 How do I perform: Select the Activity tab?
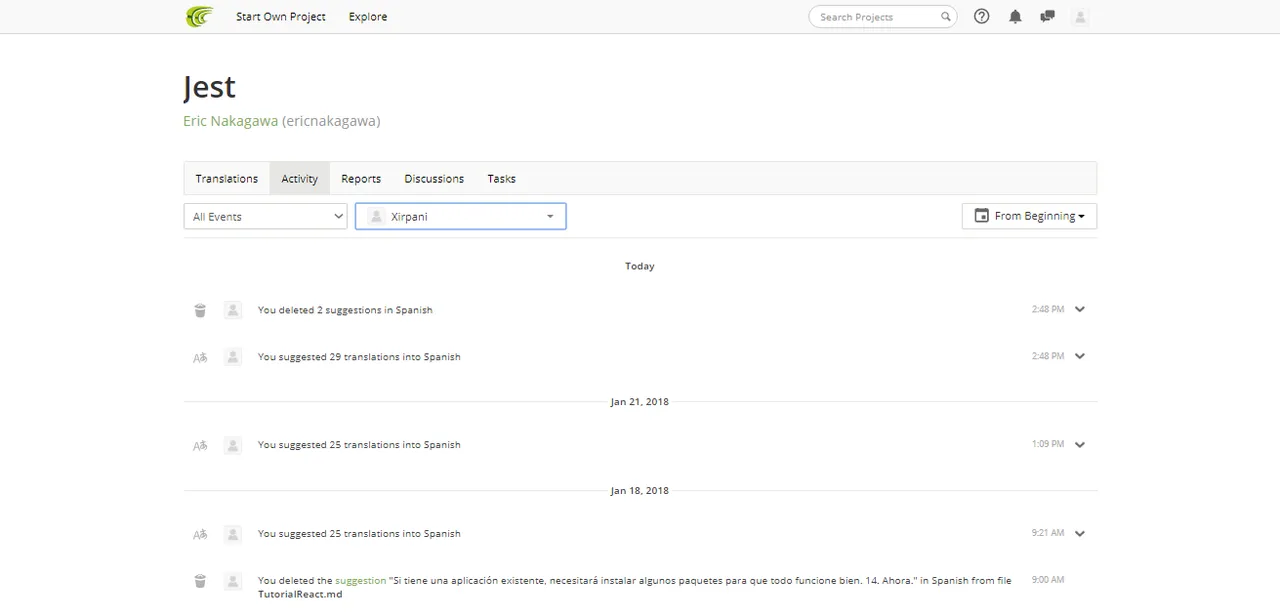(299, 179)
